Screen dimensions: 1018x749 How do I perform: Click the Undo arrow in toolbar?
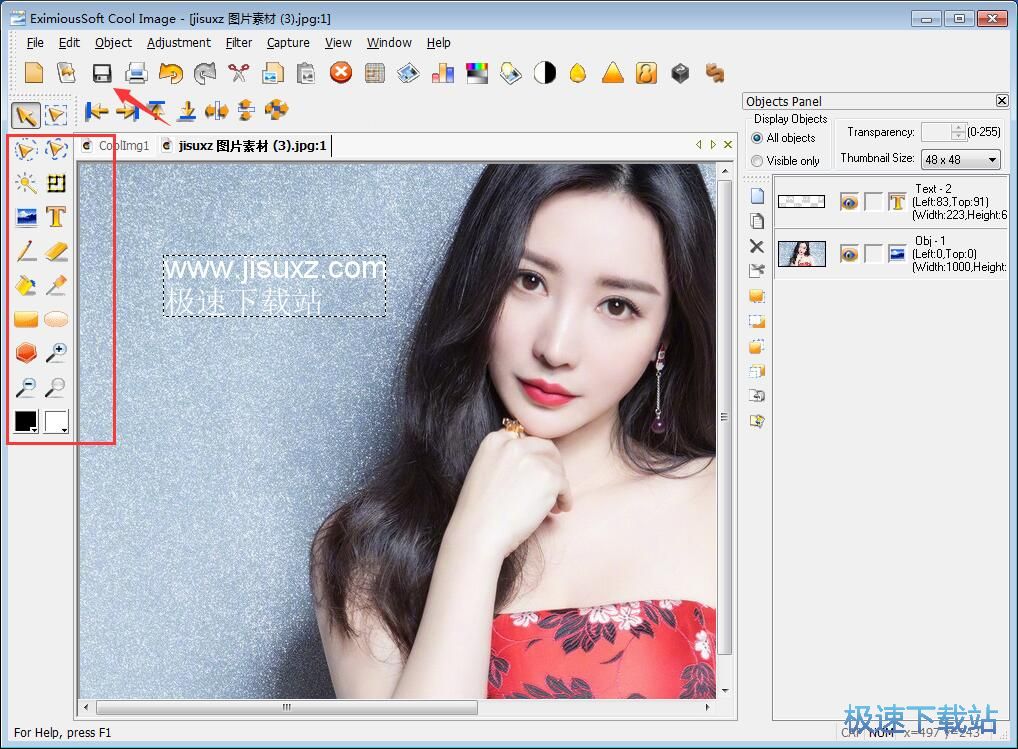[x=171, y=73]
